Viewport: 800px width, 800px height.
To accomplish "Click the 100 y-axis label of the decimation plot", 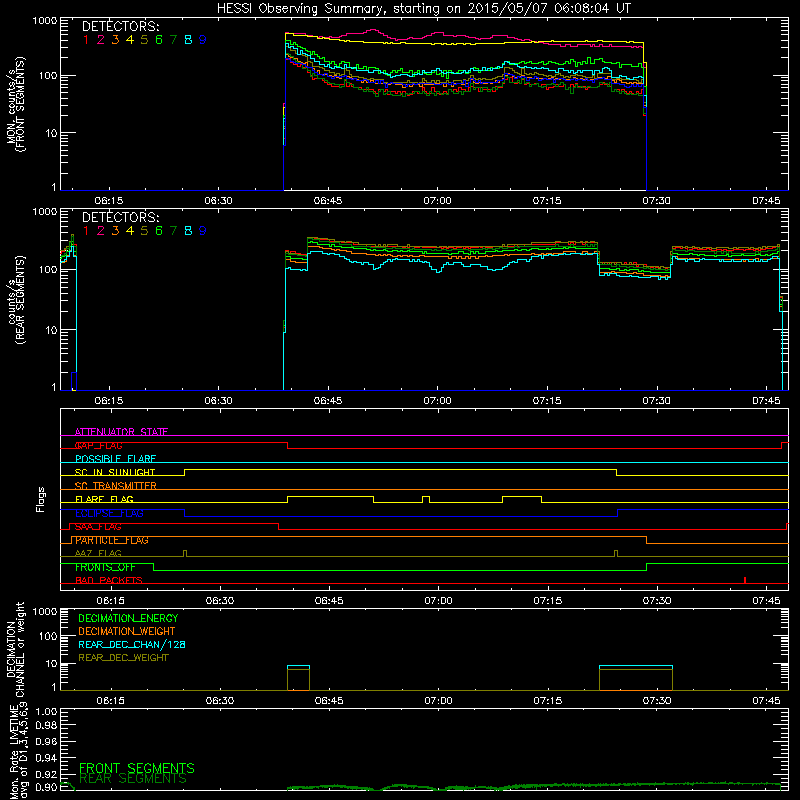I will point(48,636).
